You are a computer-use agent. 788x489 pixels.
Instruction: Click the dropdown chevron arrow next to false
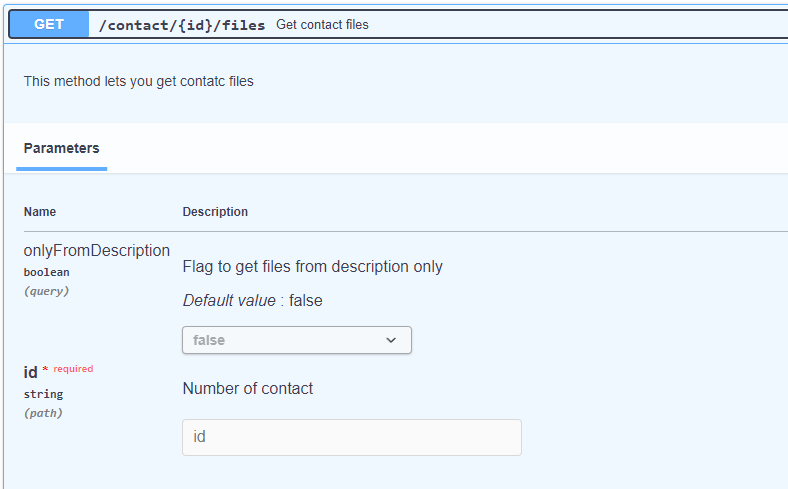391,340
